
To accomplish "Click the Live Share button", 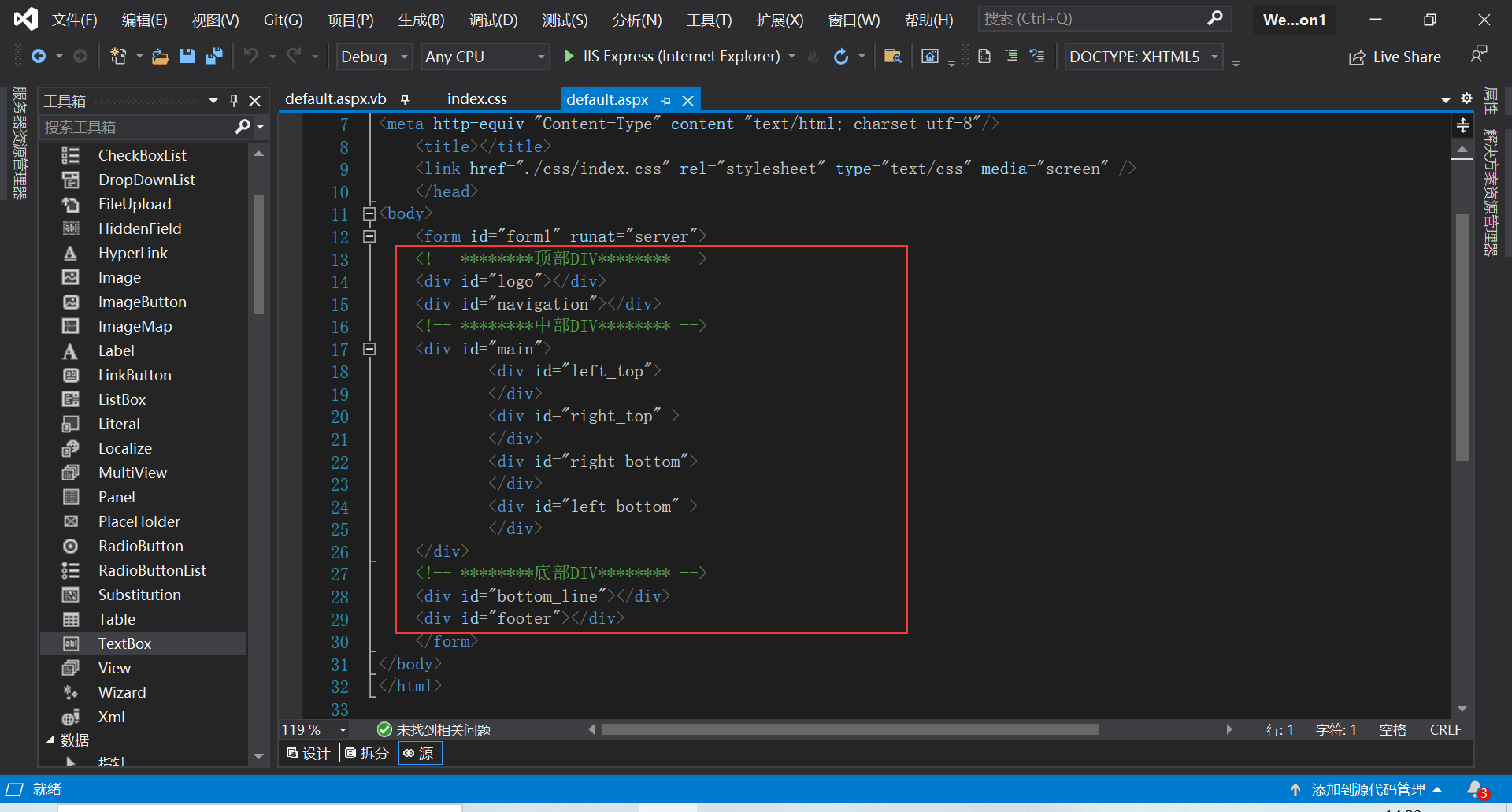I will 1395,57.
